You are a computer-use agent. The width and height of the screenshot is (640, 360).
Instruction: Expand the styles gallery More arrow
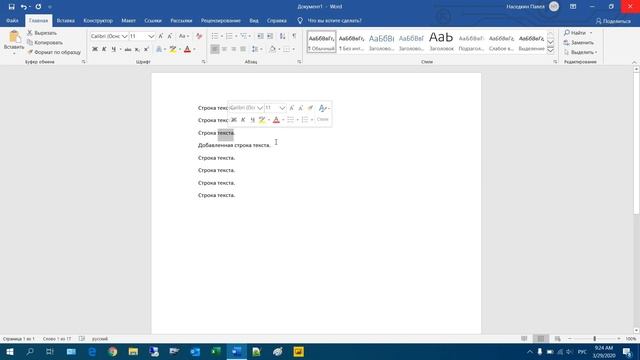point(550,50)
